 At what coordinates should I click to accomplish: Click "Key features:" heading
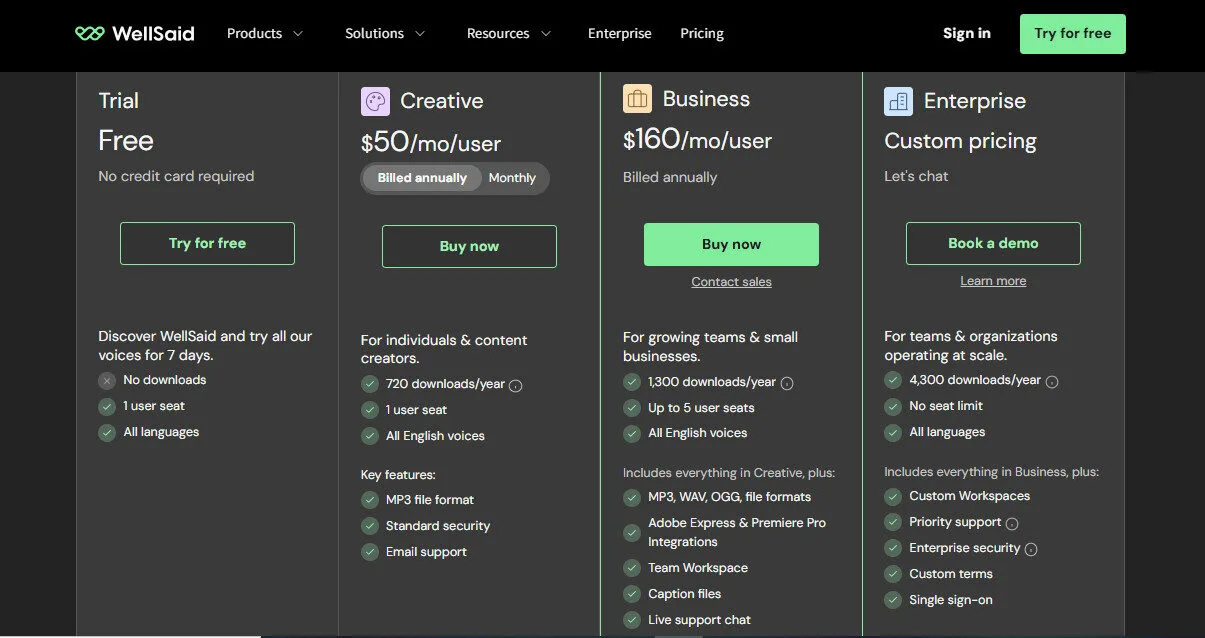[398, 475]
